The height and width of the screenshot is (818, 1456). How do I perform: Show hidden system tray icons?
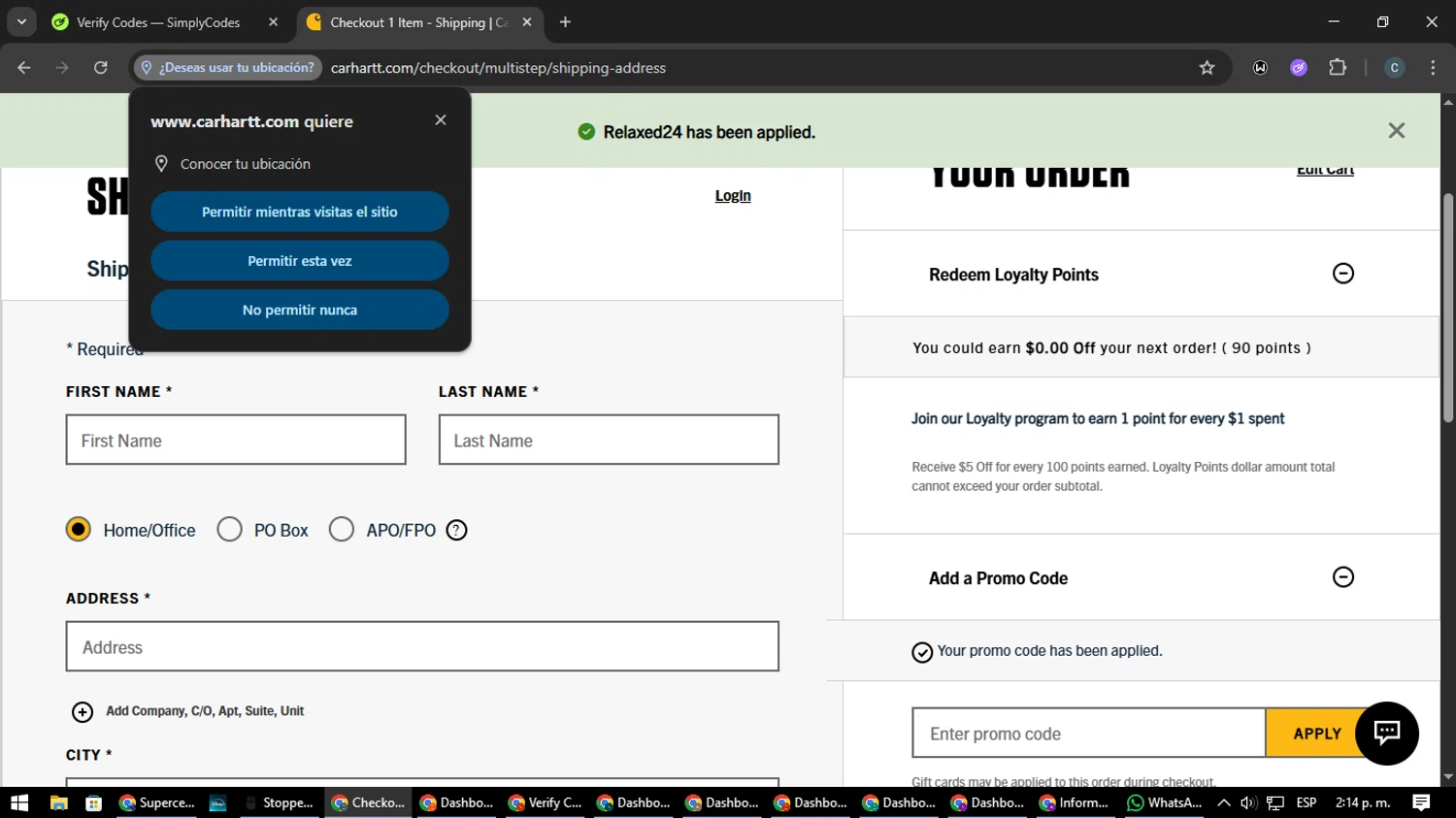pyautogui.click(x=1224, y=802)
